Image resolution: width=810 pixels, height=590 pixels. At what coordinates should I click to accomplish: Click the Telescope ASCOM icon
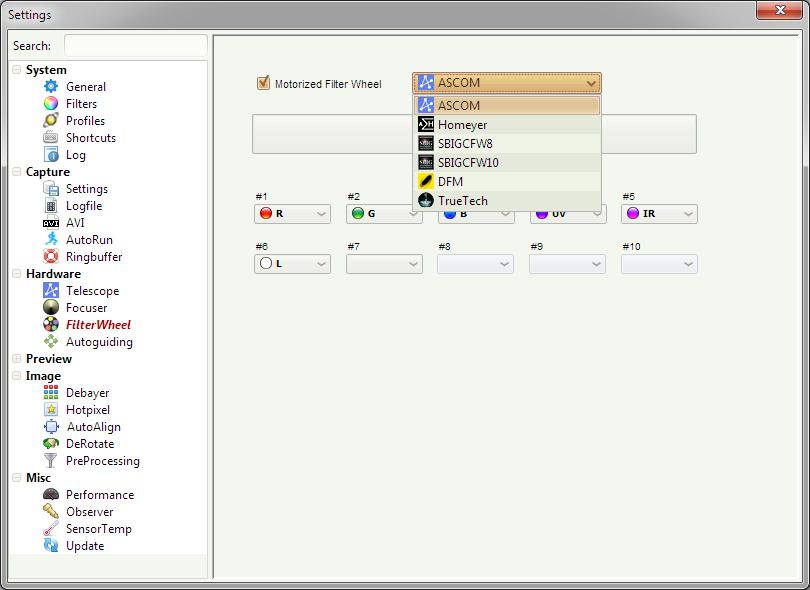click(x=51, y=290)
